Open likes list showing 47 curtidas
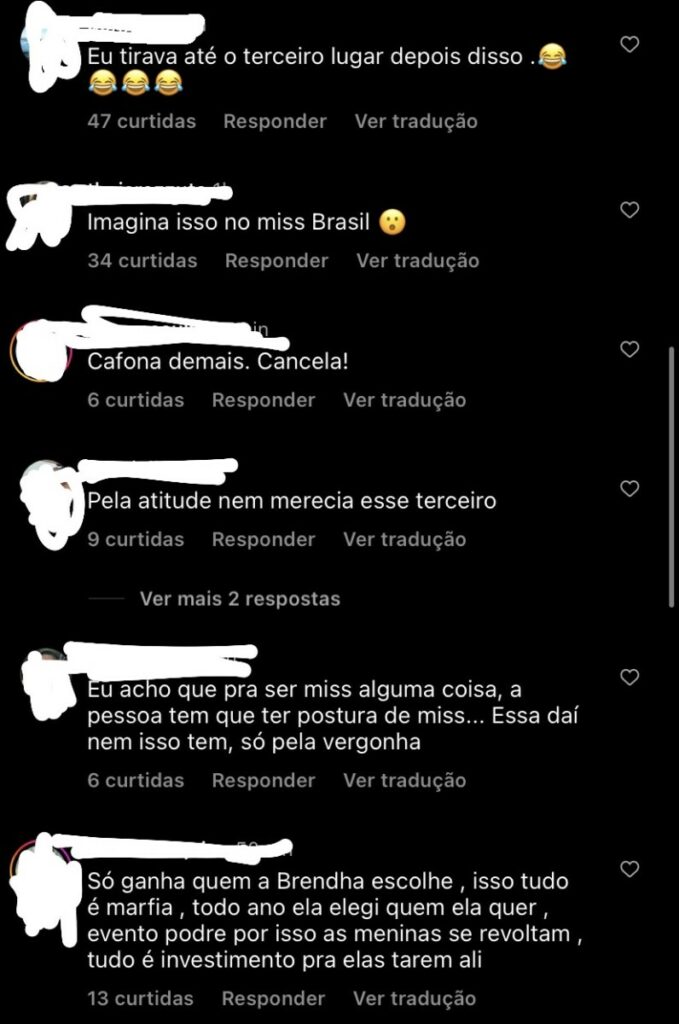 [x=142, y=121]
